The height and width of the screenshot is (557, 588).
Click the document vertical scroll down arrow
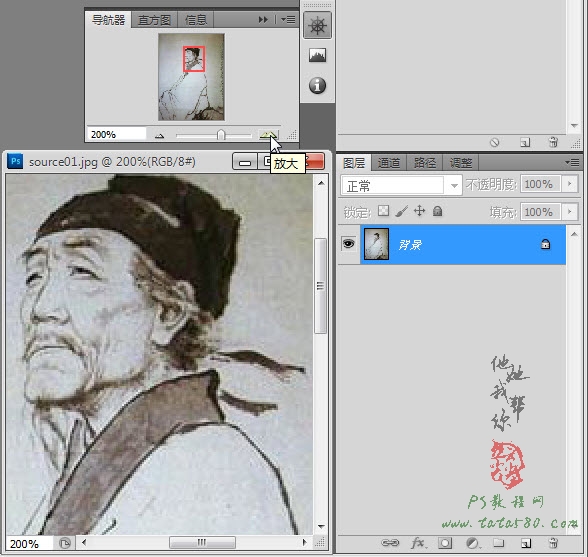pos(321,526)
